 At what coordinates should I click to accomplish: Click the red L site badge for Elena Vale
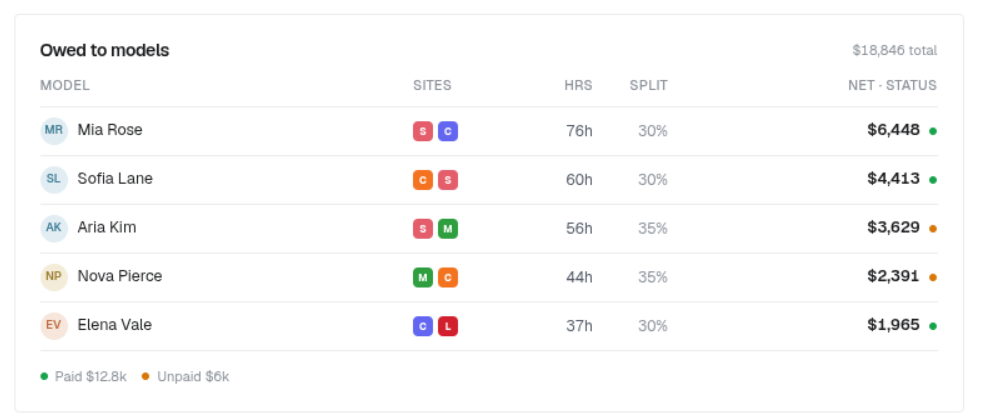coord(448,326)
